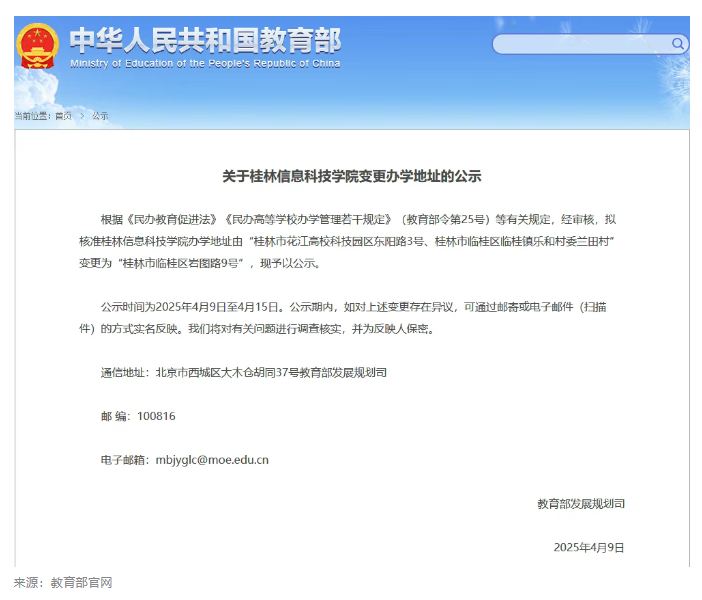Click the breadcrumb arrow separator
The image size is (702, 600).
point(82,116)
